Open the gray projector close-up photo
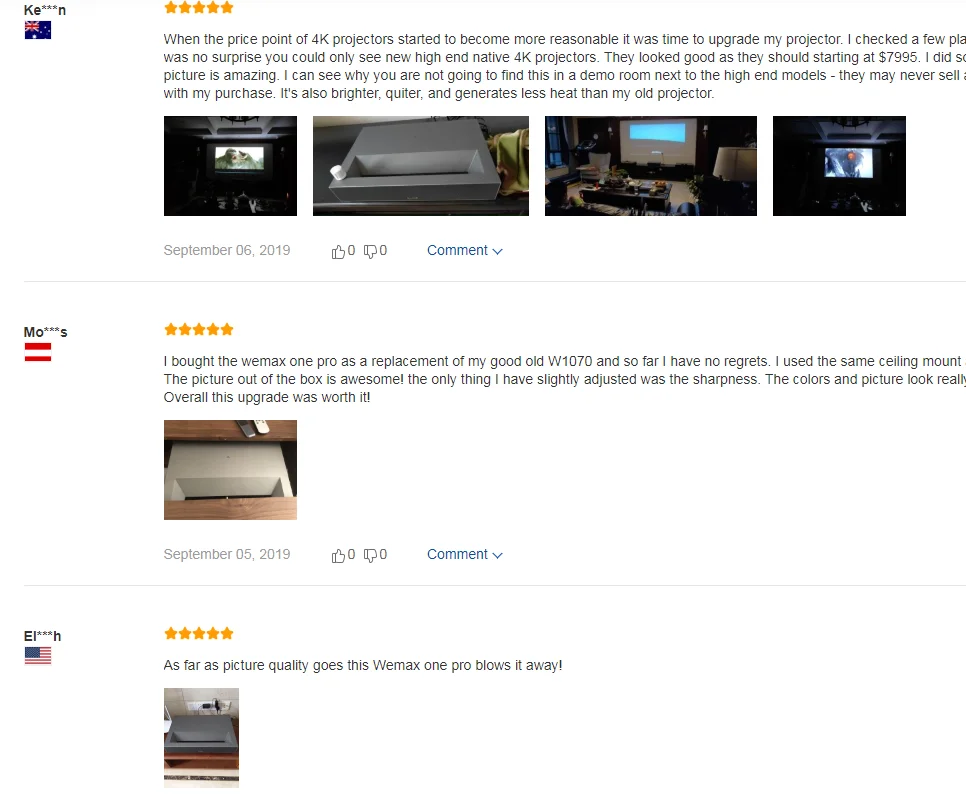The height and width of the screenshot is (799, 966). tap(421, 166)
